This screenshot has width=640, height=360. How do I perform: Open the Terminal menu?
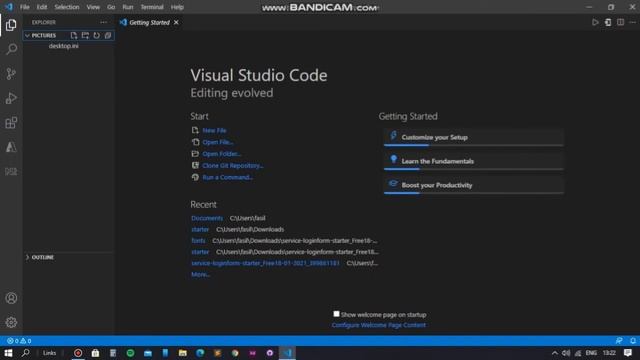(152, 7)
